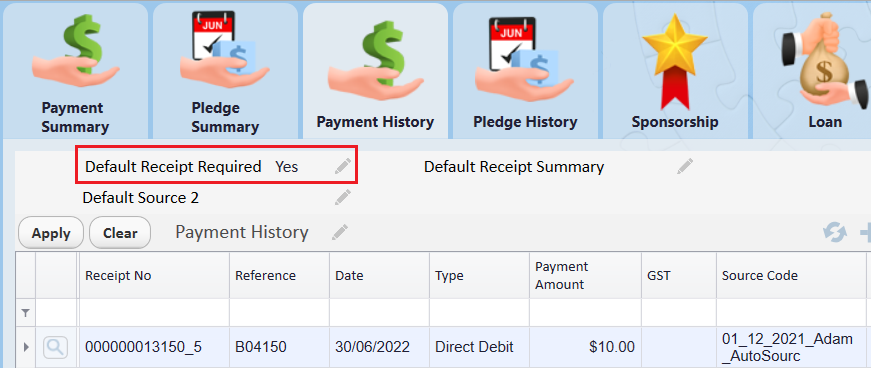Image resolution: width=871 pixels, height=368 pixels.
Task: Open the Pledge Summary tab
Action: tap(226, 71)
